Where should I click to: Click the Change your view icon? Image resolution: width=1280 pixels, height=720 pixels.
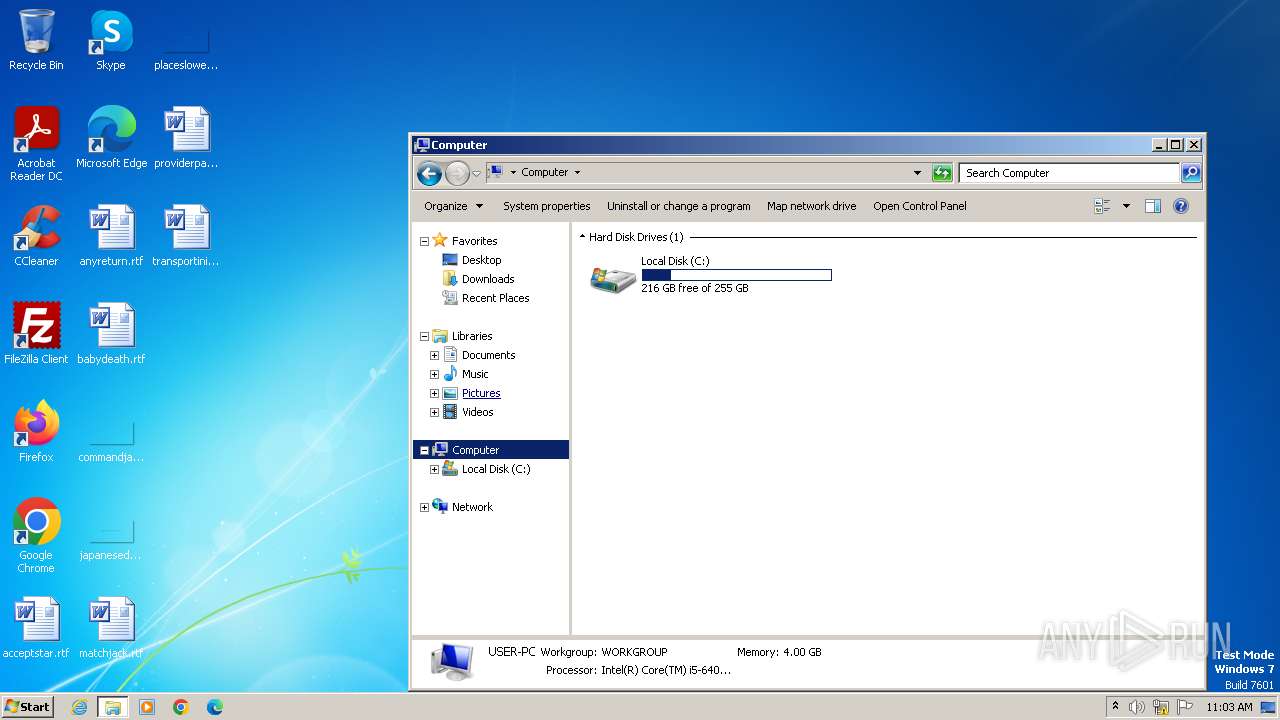pyautogui.click(x=1102, y=206)
